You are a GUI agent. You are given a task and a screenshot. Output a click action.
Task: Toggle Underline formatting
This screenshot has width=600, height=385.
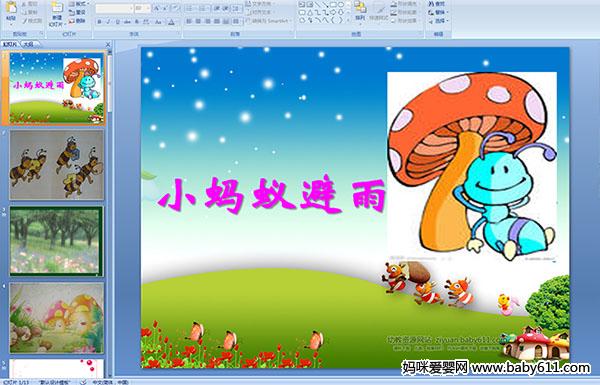tap(117, 22)
